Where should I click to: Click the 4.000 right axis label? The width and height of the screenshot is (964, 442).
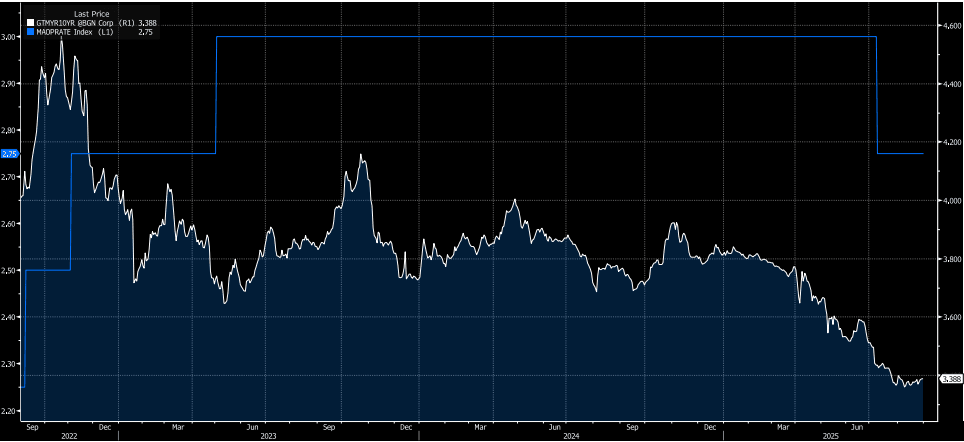[951, 201]
